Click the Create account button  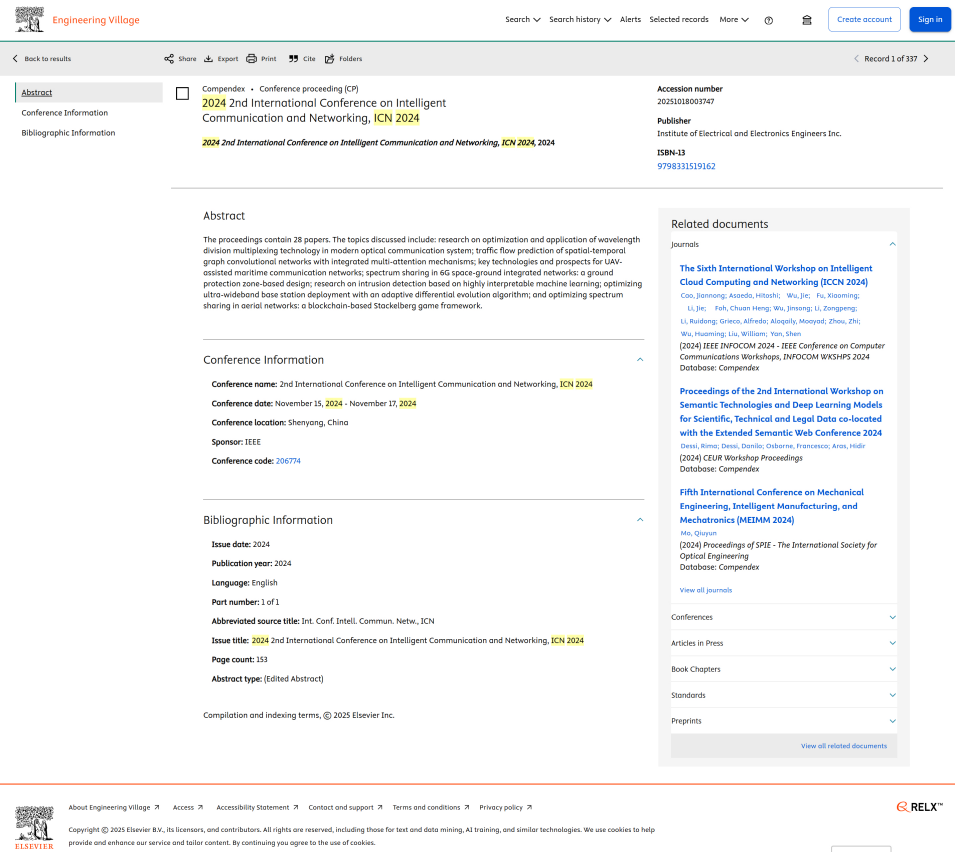[864, 19]
